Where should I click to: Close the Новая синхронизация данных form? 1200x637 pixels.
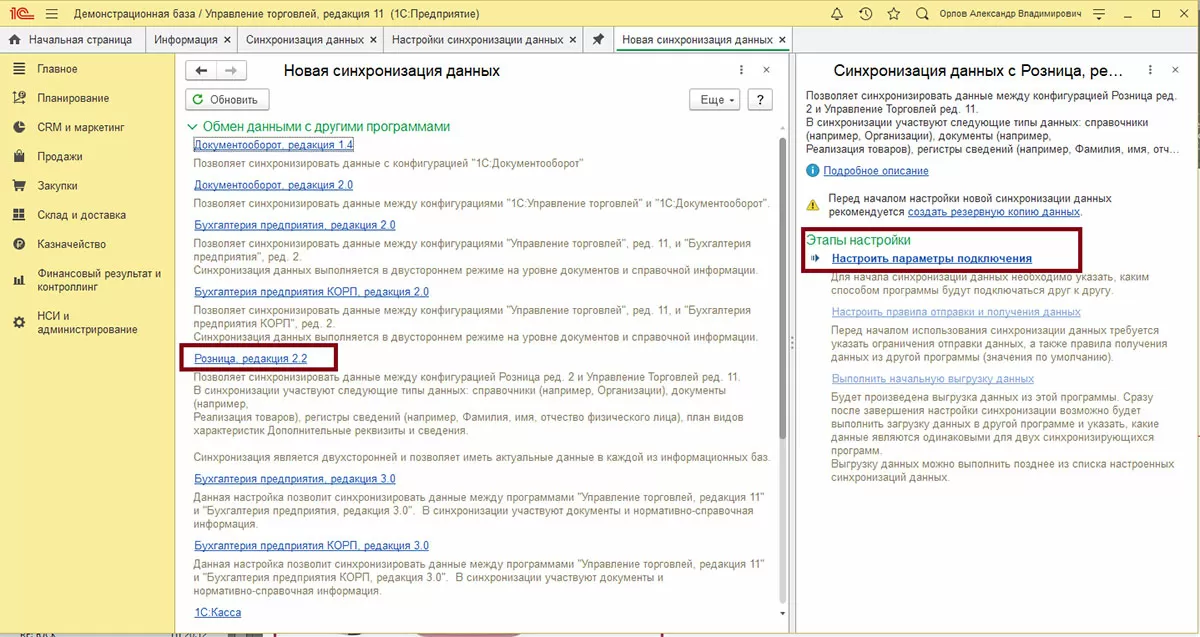tap(767, 71)
